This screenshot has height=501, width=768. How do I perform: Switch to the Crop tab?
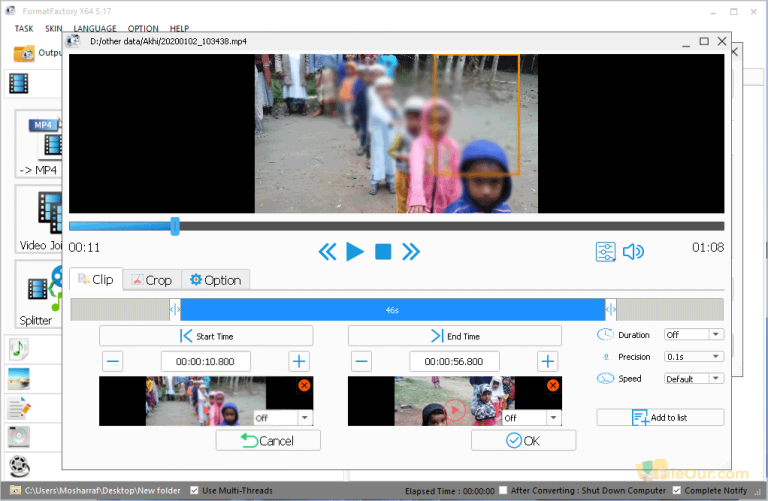[x=151, y=280]
